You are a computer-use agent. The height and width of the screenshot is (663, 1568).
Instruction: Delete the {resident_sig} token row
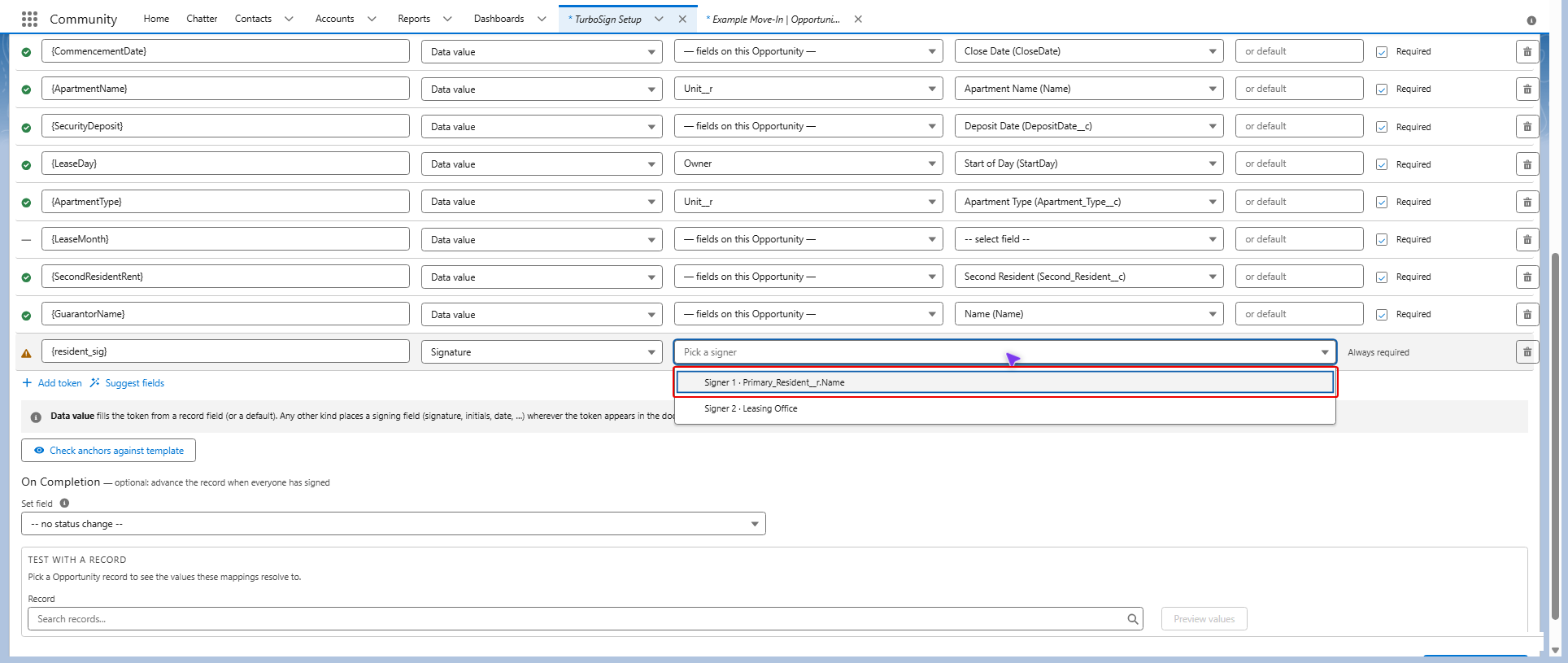click(1527, 351)
